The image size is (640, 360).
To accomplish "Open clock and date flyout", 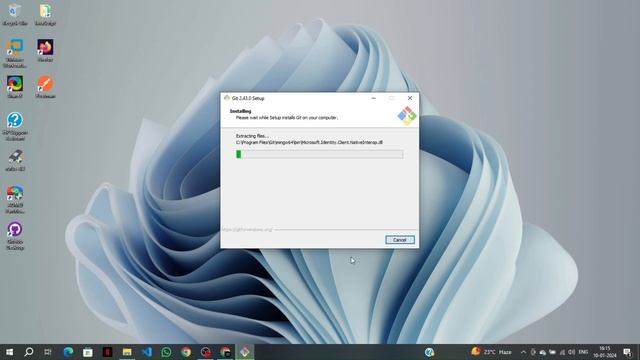I will [605, 352].
